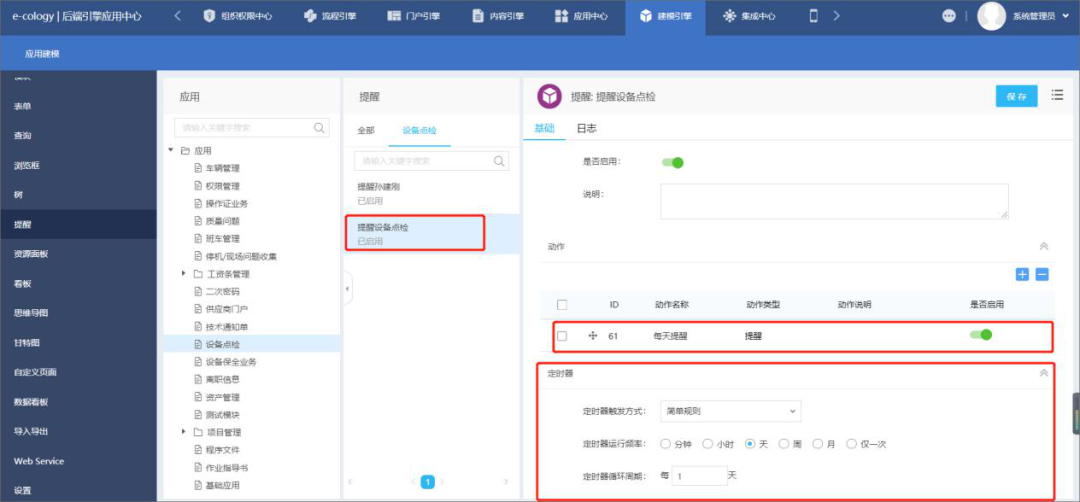Switch to 设备点检 tab in 提醒 panel
The width and height of the screenshot is (1080, 502).
tap(419, 130)
